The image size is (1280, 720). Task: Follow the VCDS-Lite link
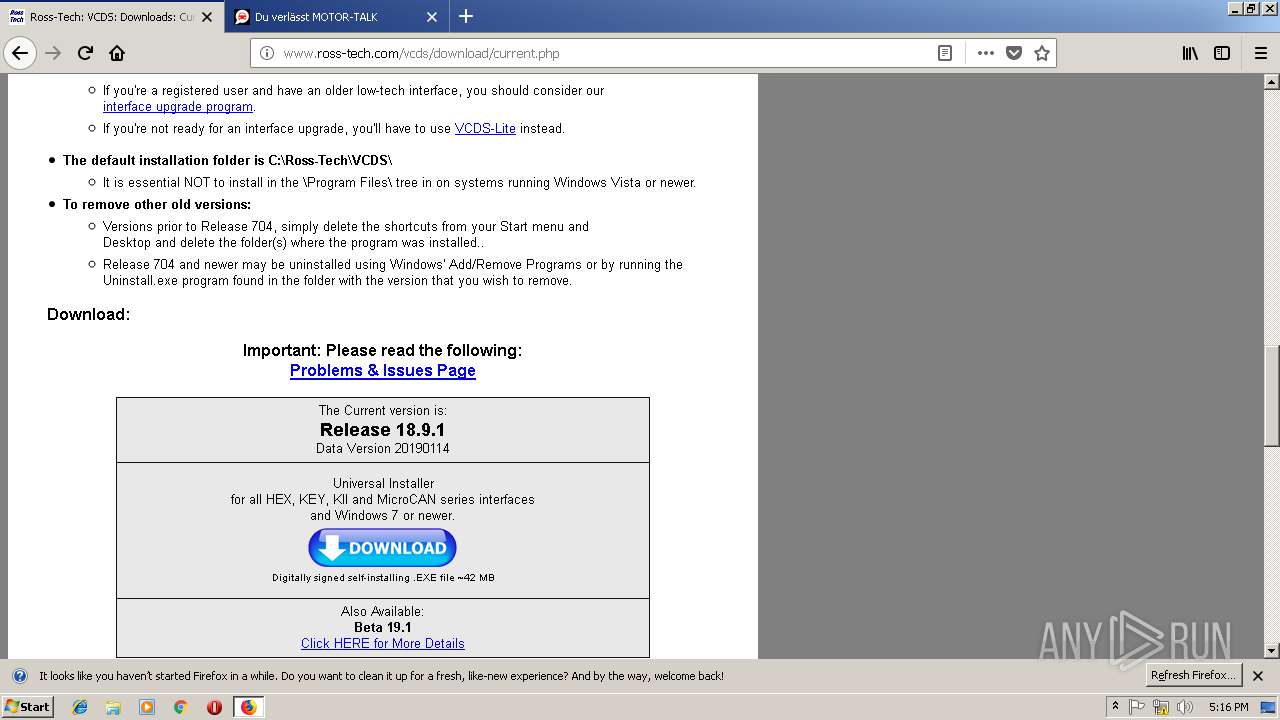485,128
